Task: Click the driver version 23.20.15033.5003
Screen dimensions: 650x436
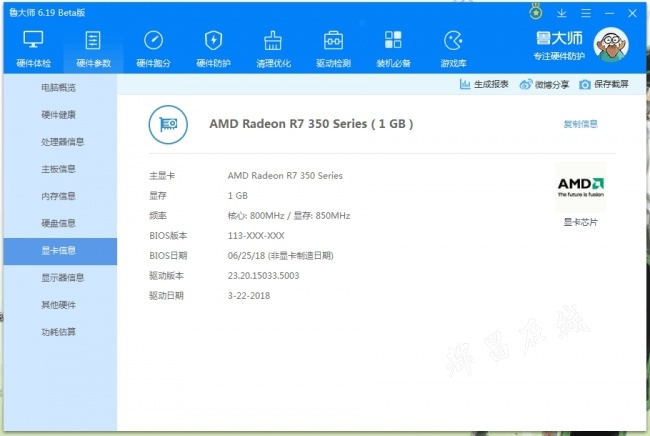Action: tap(263, 276)
